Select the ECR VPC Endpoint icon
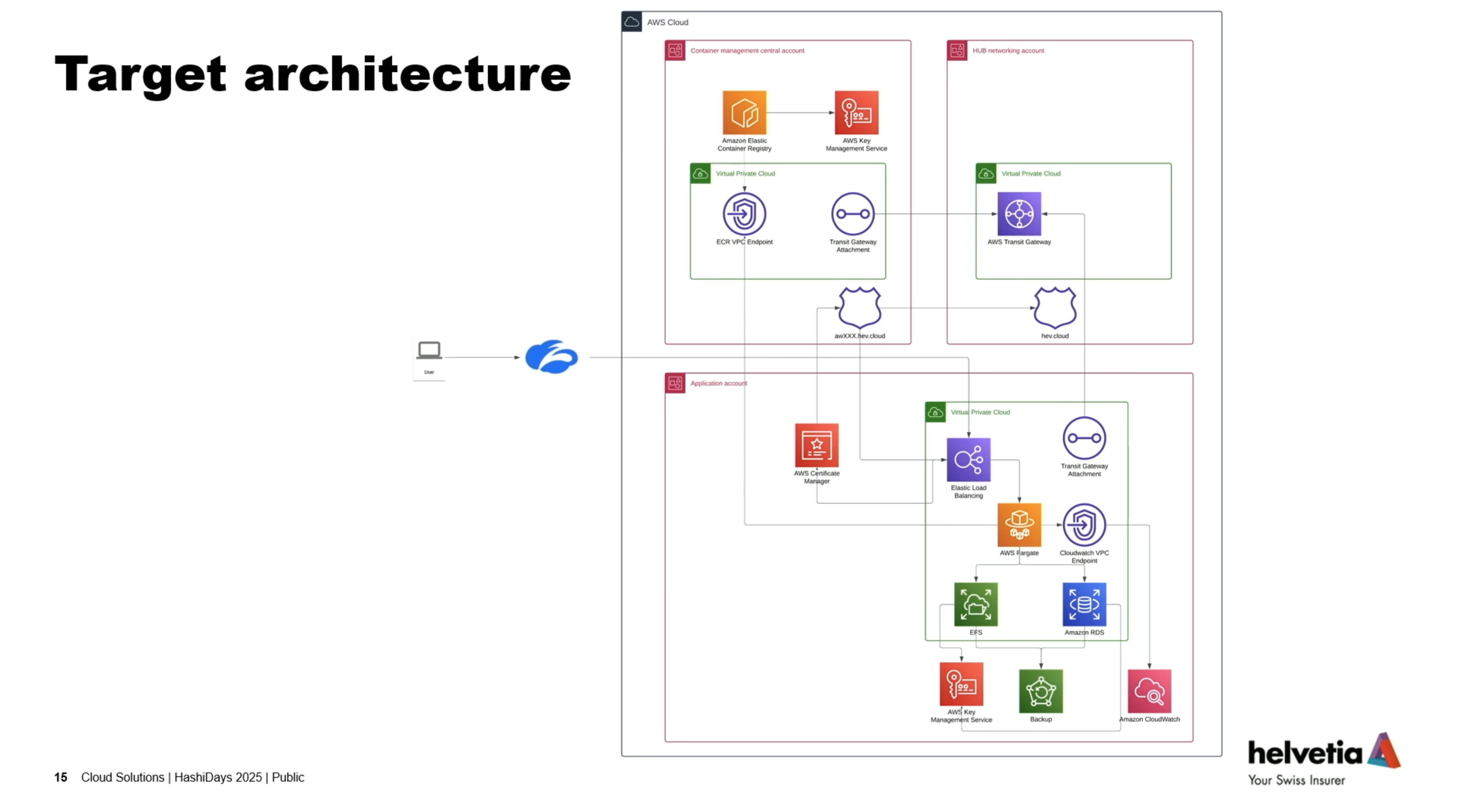The height and width of the screenshot is (812, 1459). [x=744, y=213]
